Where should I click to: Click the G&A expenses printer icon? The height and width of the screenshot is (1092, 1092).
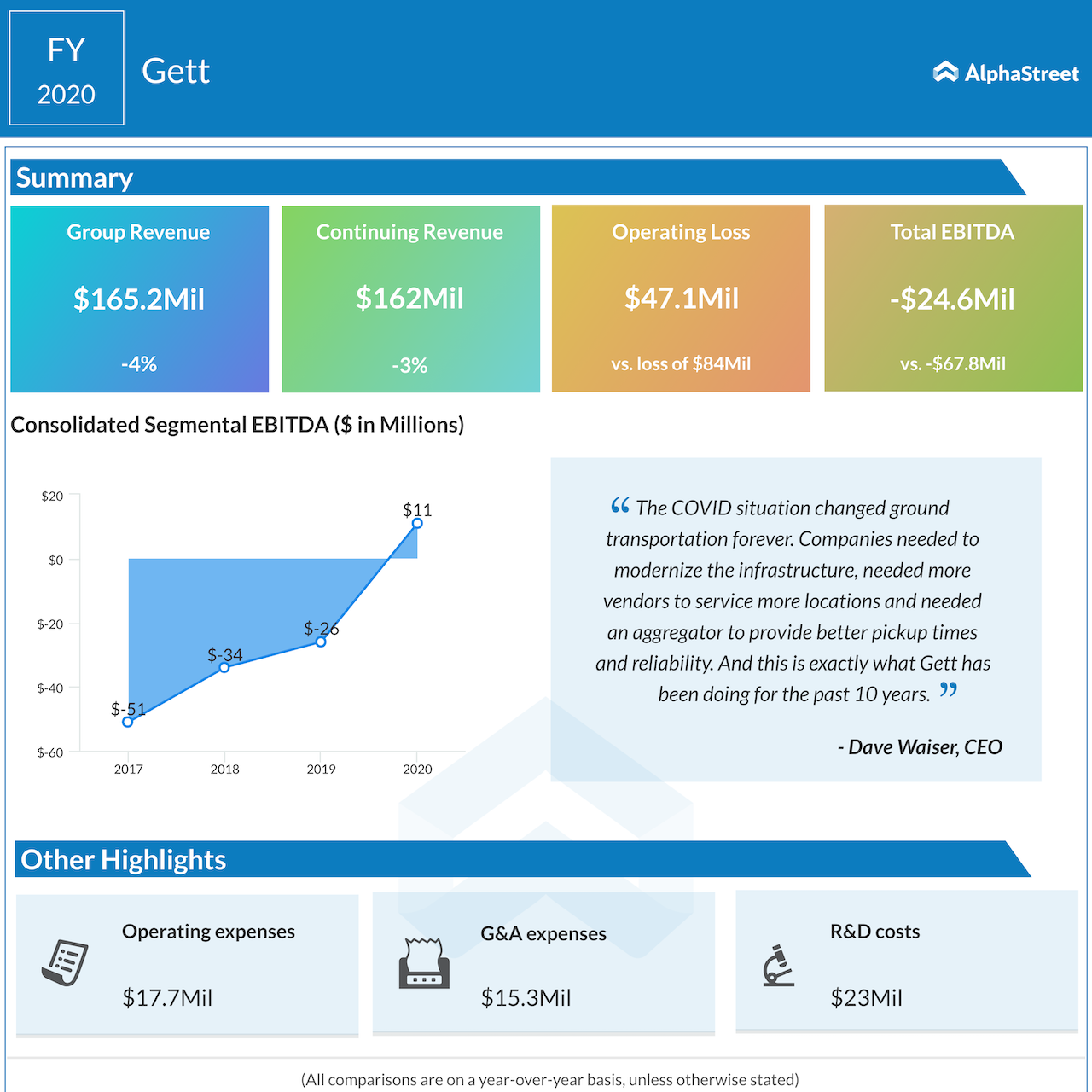[424, 963]
